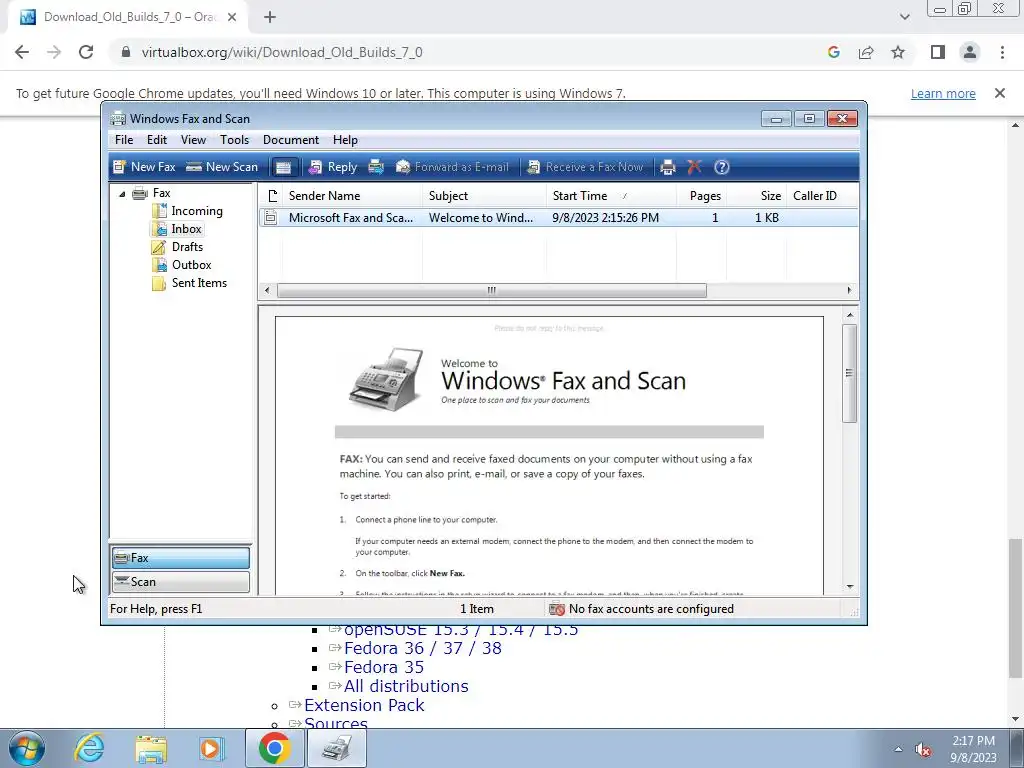Select the Sent Items folder
1024x768 pixels.
point(190,283)
